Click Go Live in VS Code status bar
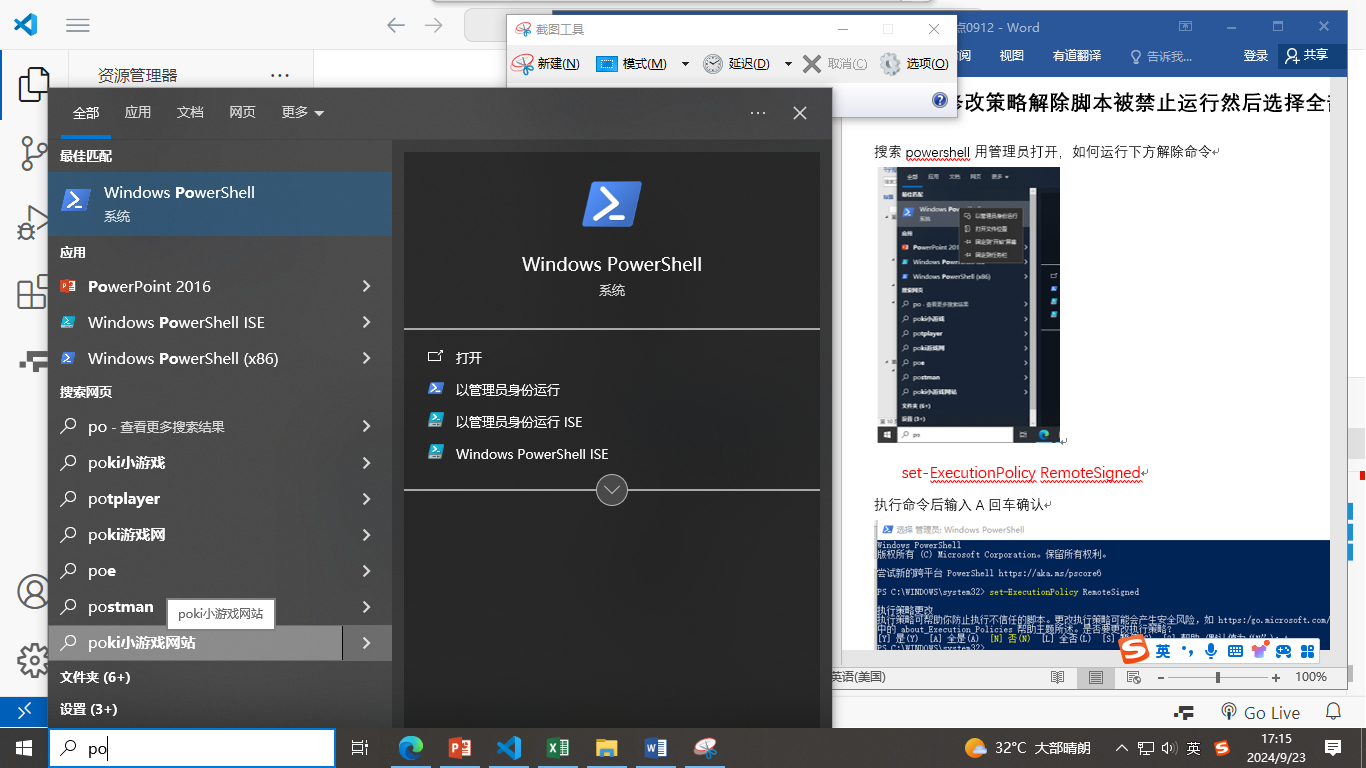The image size is (1366, 768). click(1260, 713)
